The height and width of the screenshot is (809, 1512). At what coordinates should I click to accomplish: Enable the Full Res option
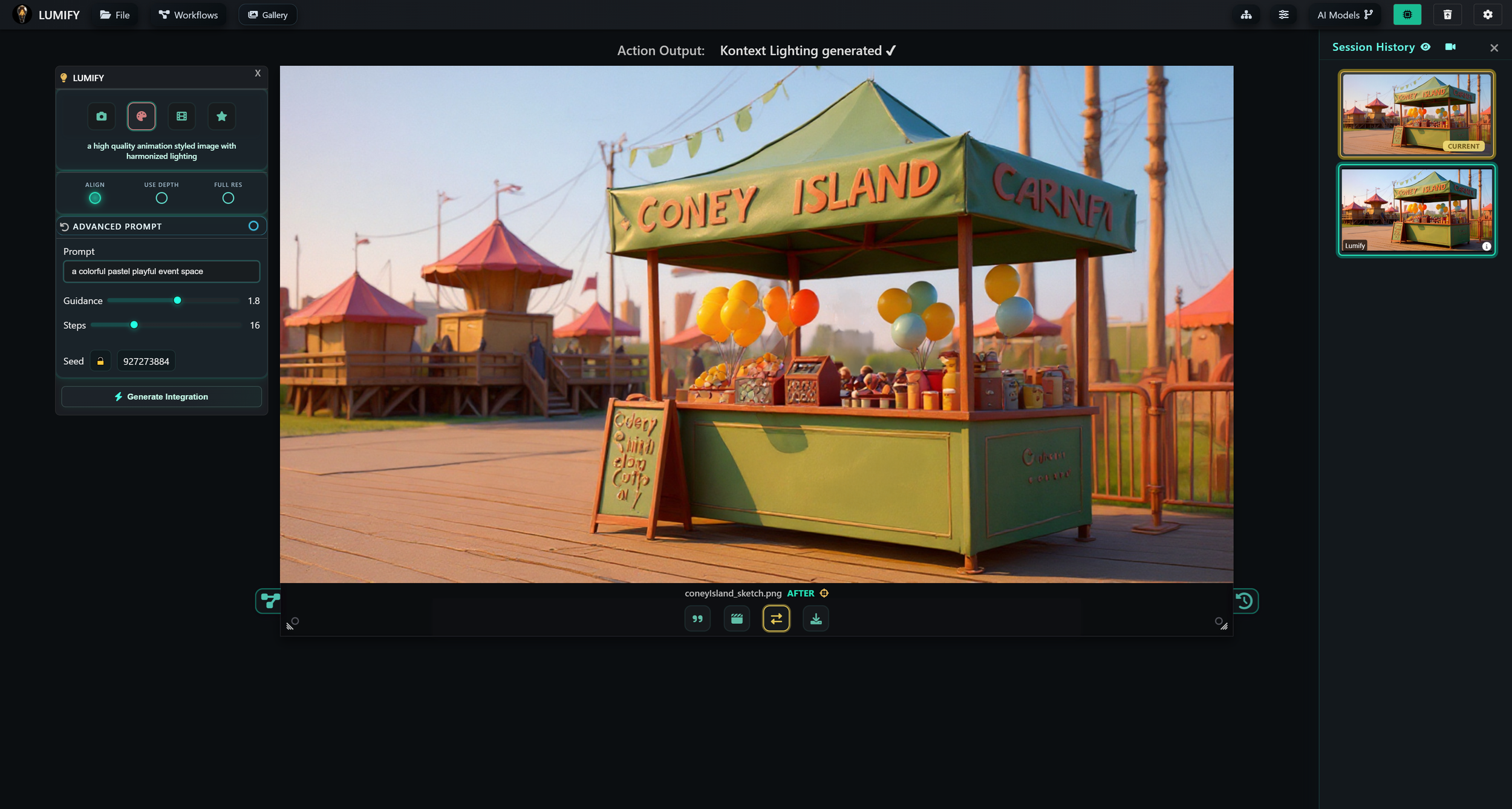click(228, 198)
